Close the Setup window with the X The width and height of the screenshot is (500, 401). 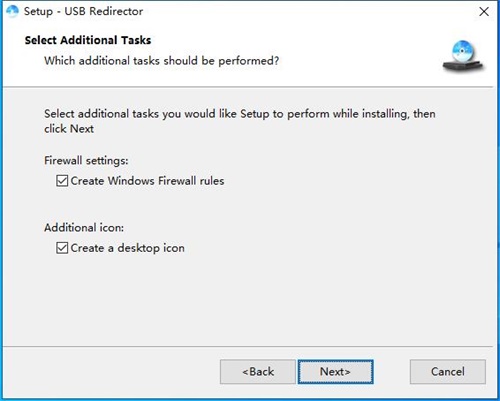(484, 12)
